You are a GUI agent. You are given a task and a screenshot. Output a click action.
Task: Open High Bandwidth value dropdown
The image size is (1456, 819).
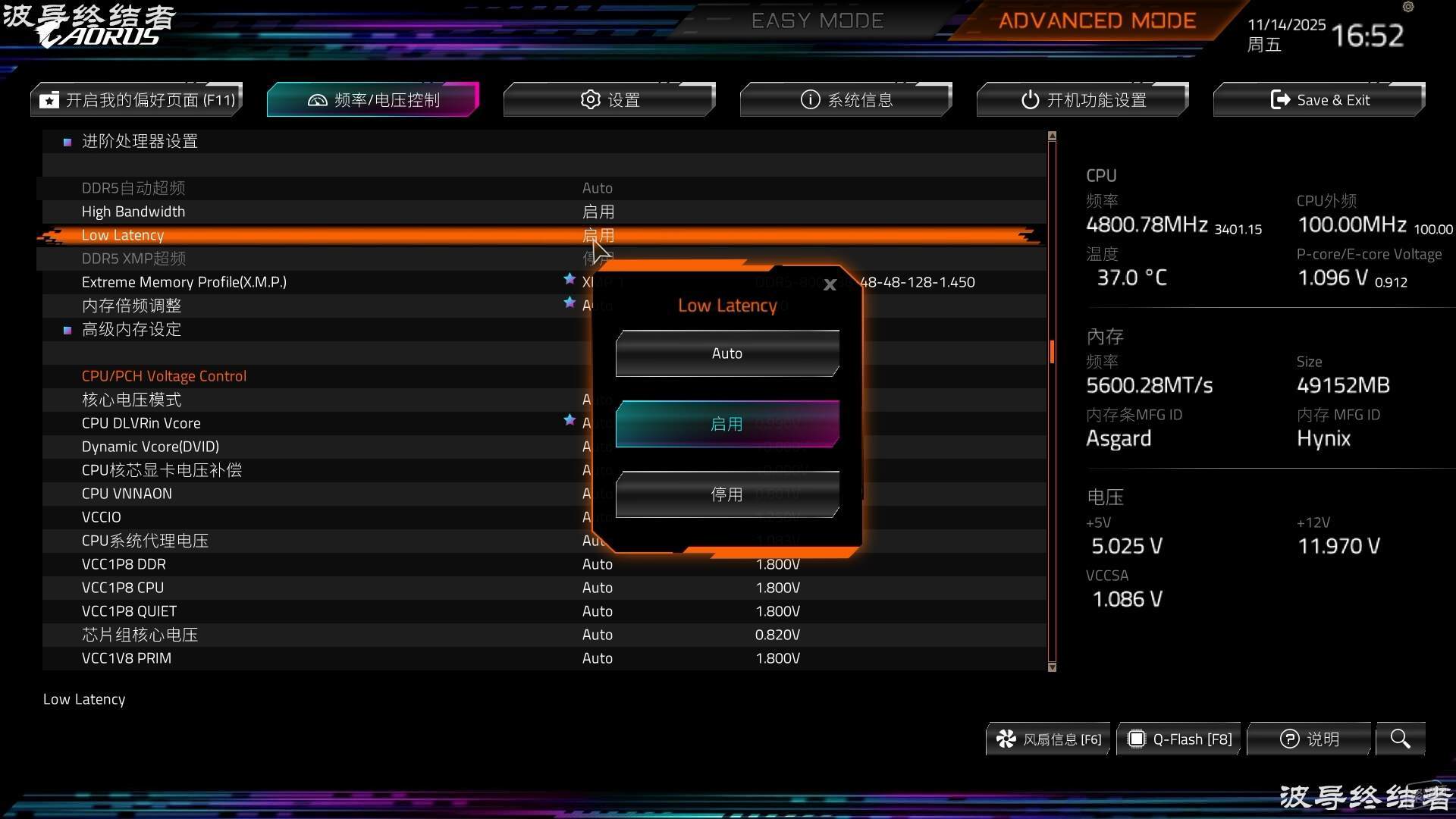point(598,212)
